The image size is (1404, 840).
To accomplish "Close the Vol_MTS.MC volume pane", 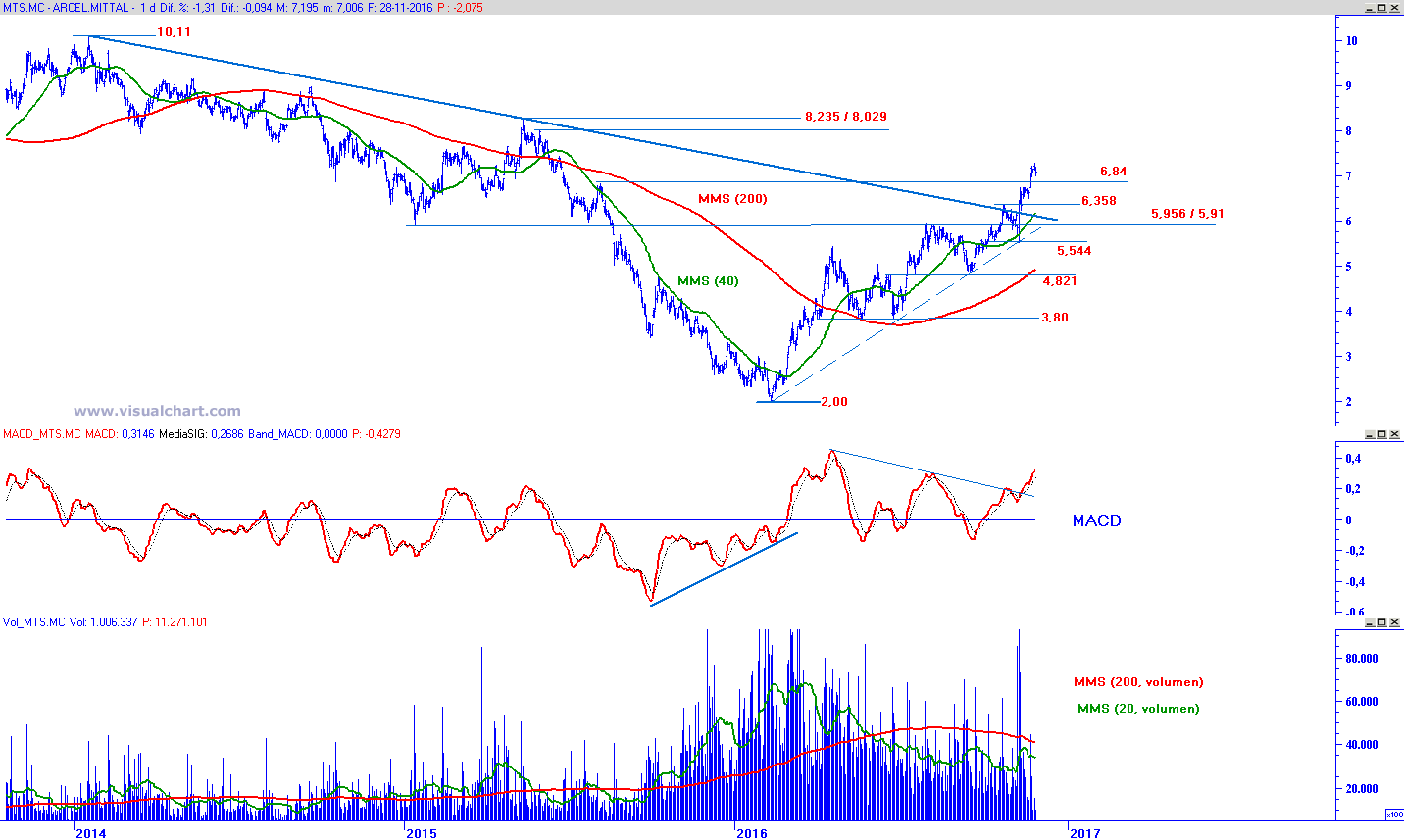I will [x=1395, y=622].
